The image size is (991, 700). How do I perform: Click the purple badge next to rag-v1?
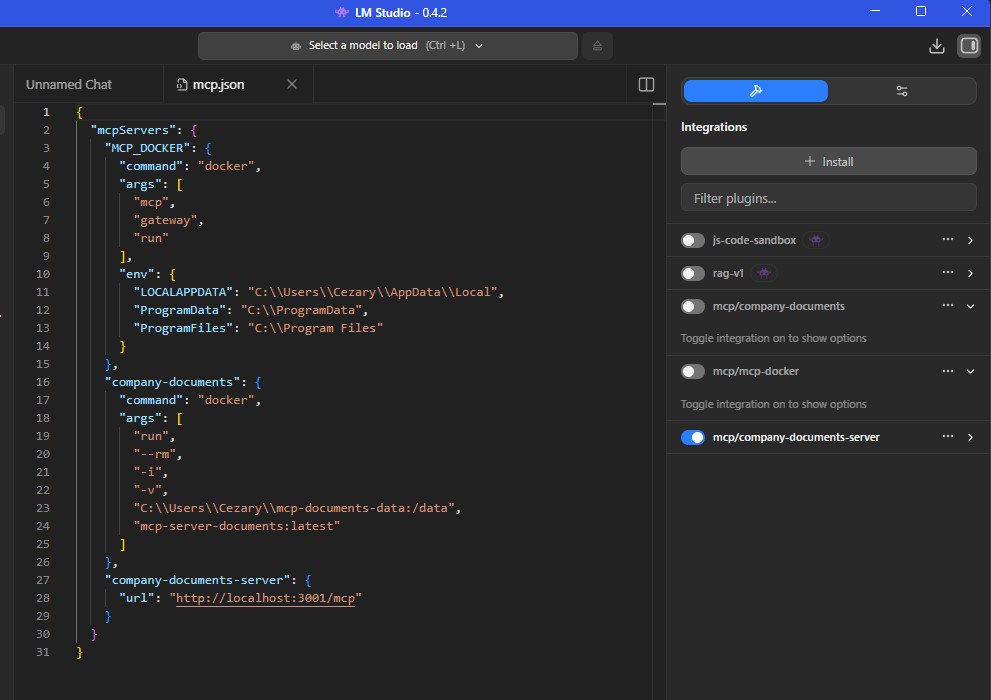pos(764,273)
